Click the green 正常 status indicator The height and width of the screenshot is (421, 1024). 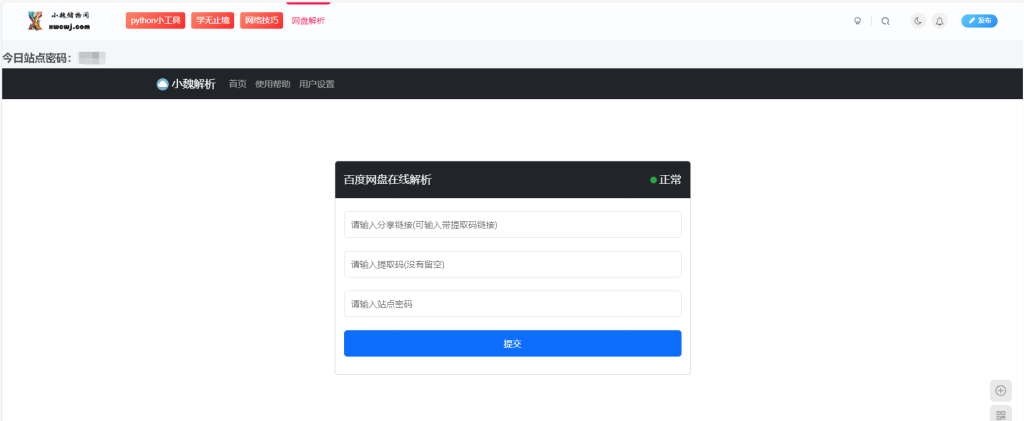pos(665,180)
